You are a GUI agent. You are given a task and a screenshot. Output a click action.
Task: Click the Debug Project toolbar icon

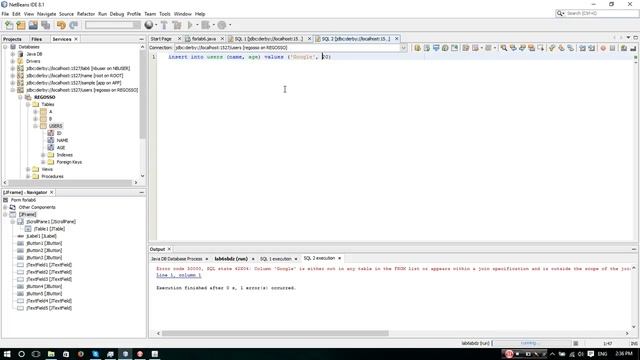pyautogui.click(x=206, y=25)
